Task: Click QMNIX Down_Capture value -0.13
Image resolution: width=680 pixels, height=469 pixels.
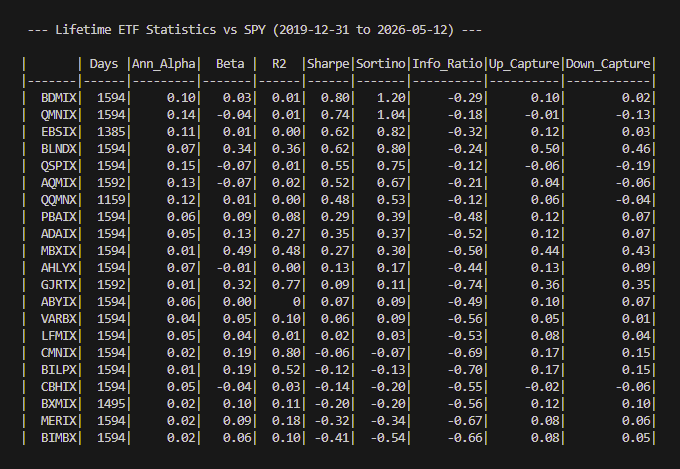Action: tap(633, 115)
